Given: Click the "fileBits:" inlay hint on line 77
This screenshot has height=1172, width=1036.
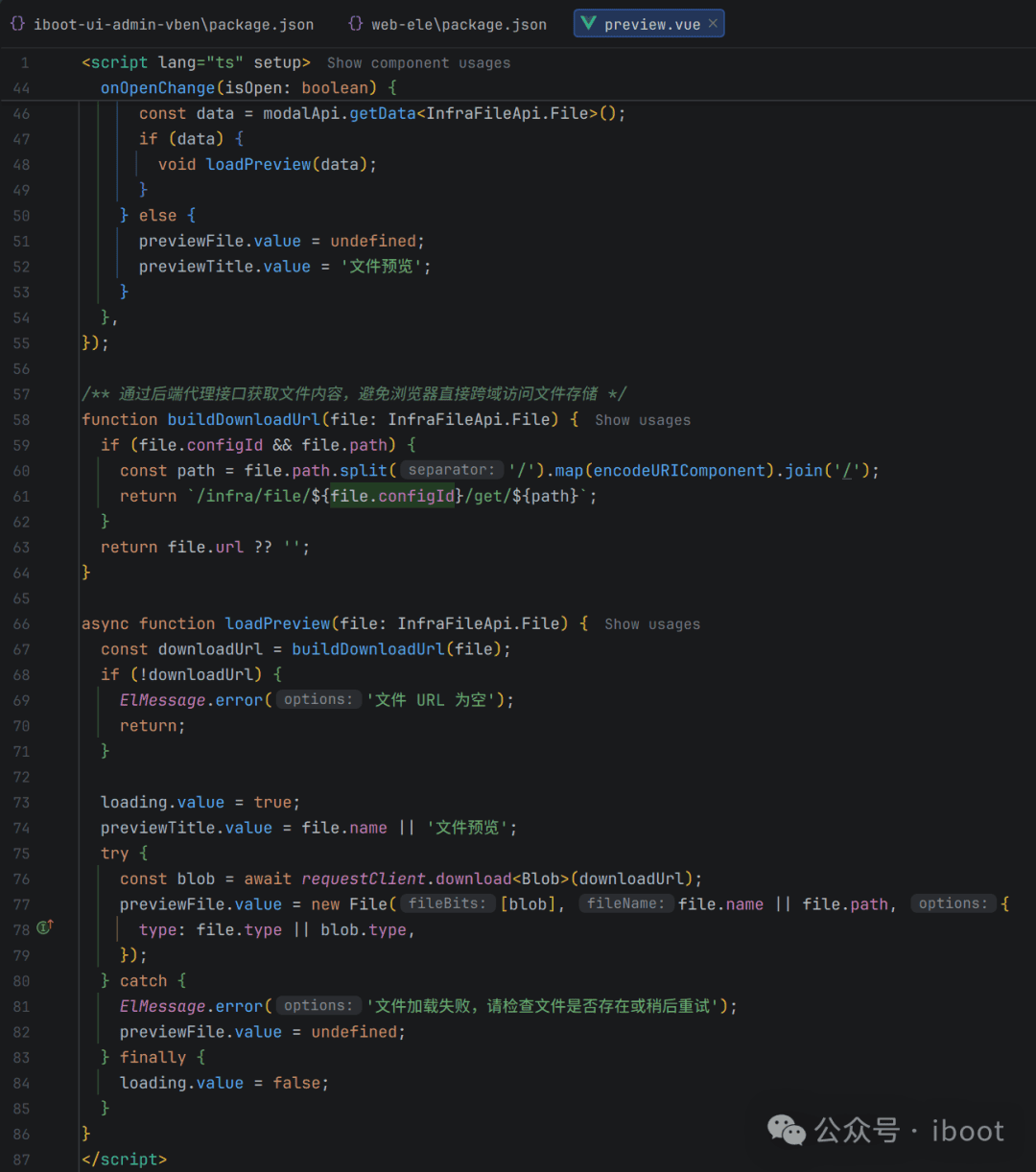Looking at the screenshot, I should point(448,902).
